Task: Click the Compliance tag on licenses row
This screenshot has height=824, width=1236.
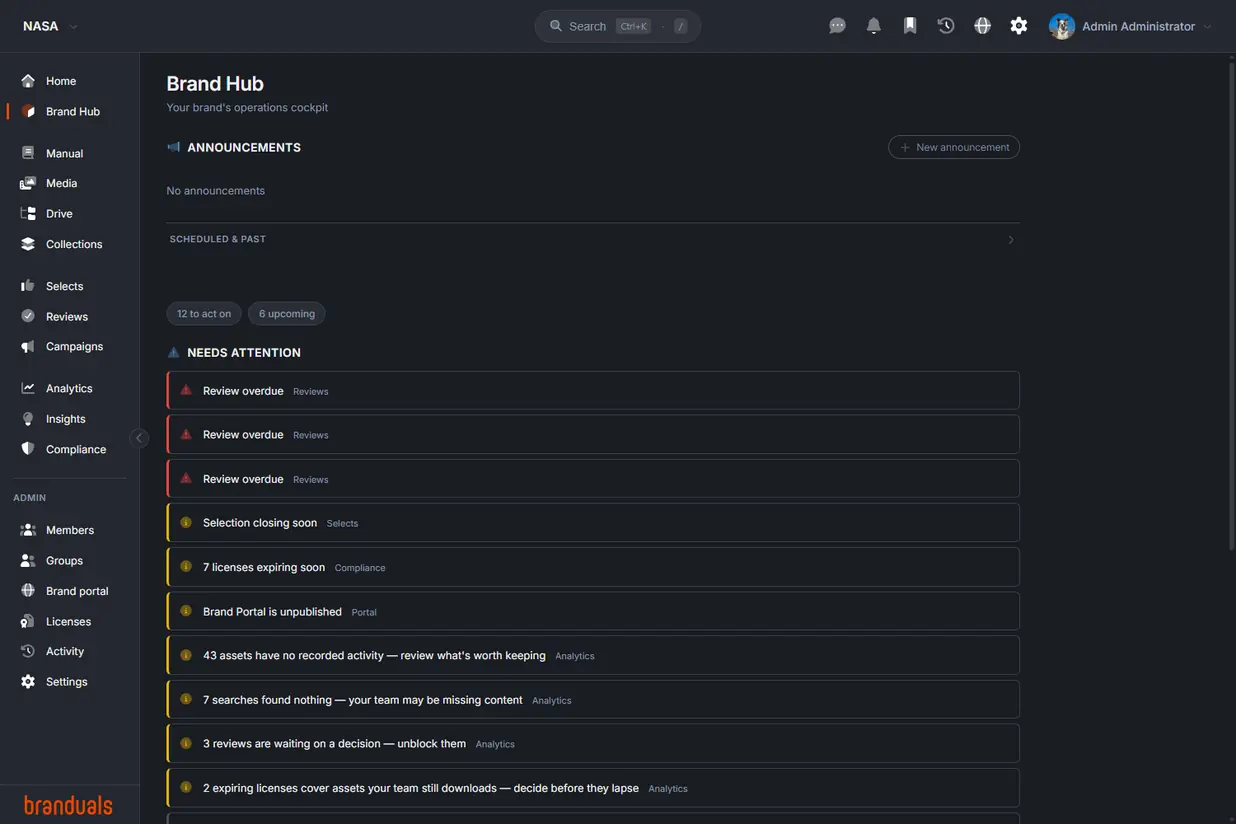Action: (360, 568)
